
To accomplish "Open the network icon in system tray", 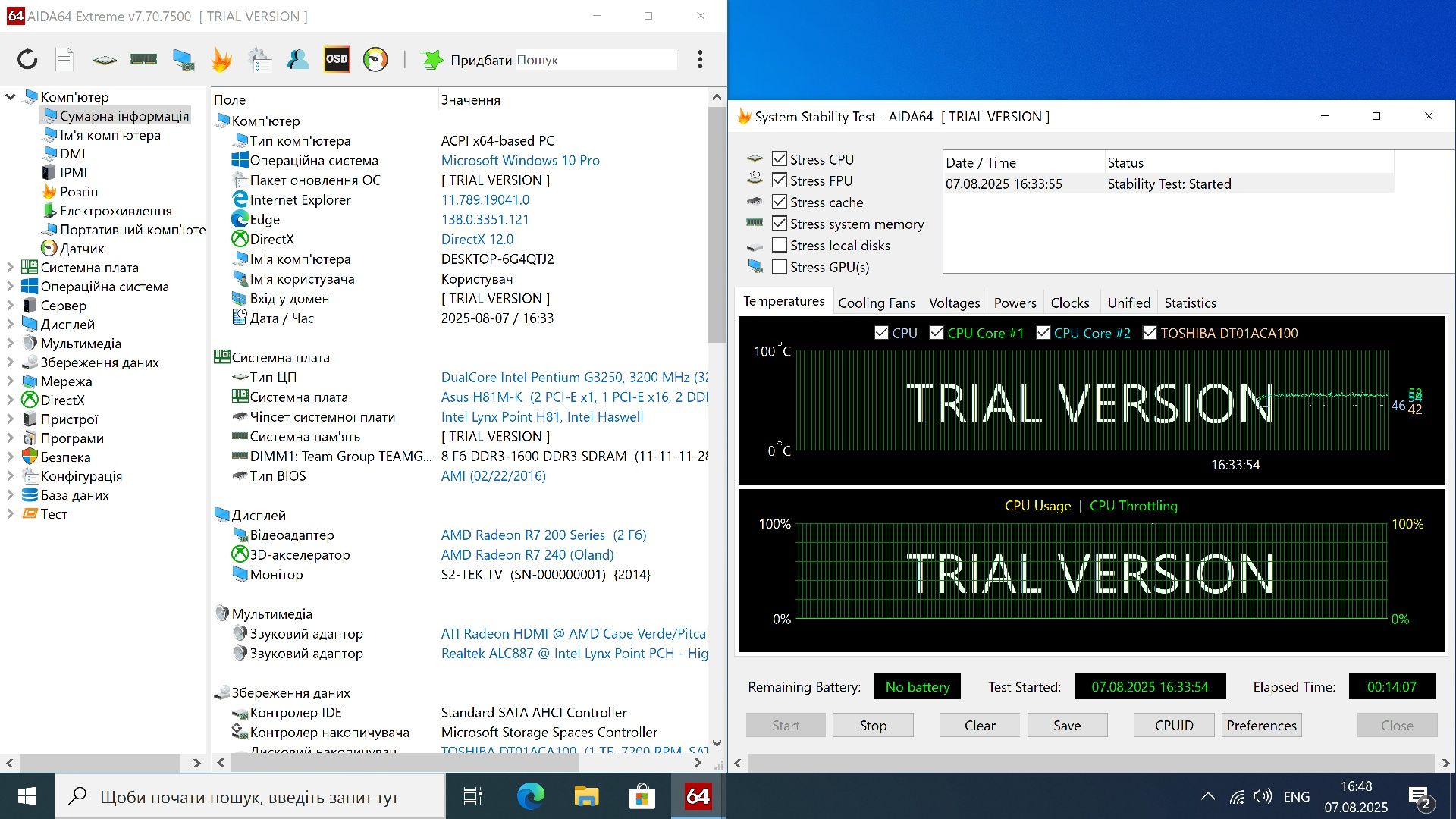I will point(1237,796).
